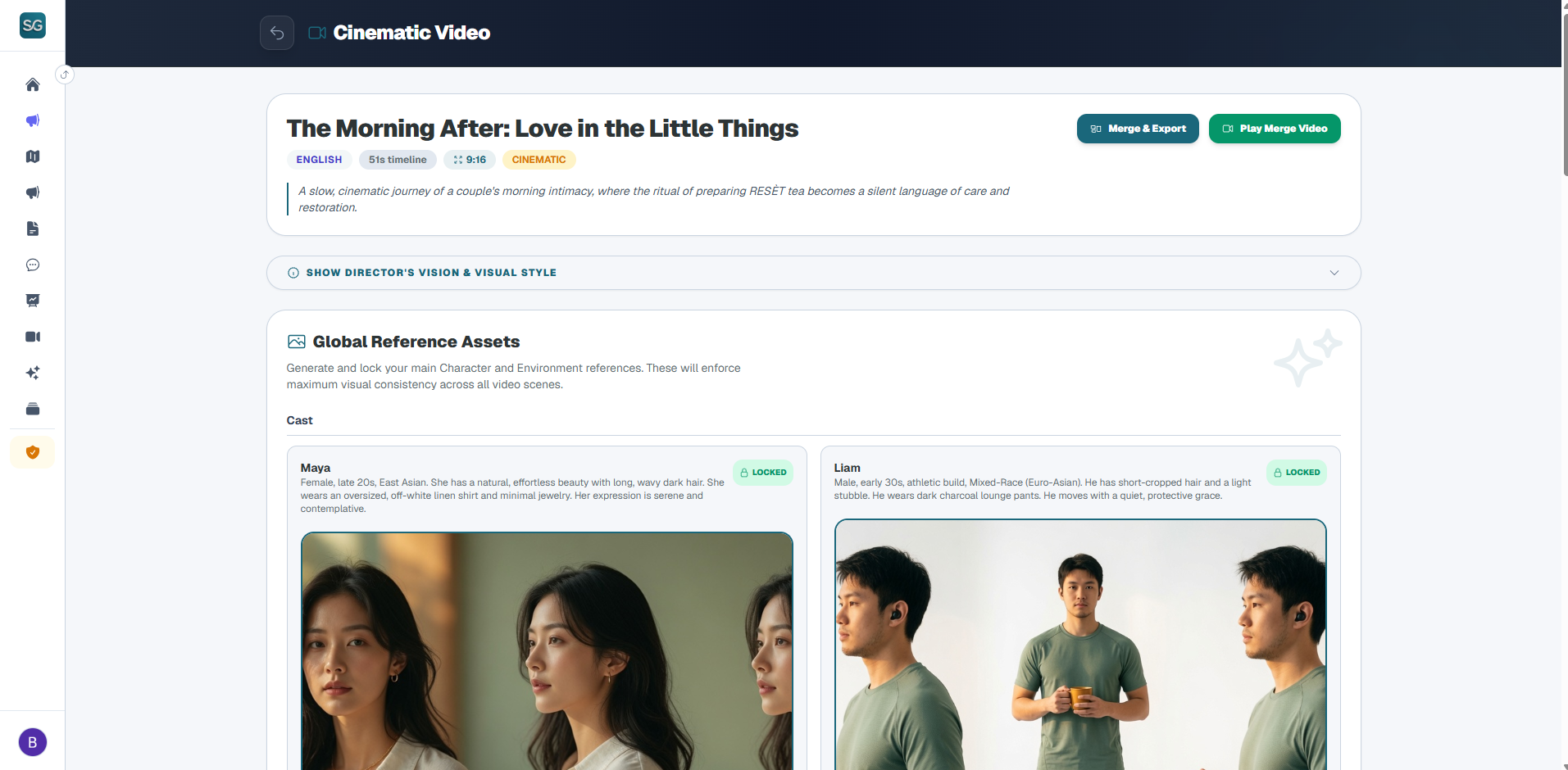Click the Cinematic Video header title

coord(411,33)
